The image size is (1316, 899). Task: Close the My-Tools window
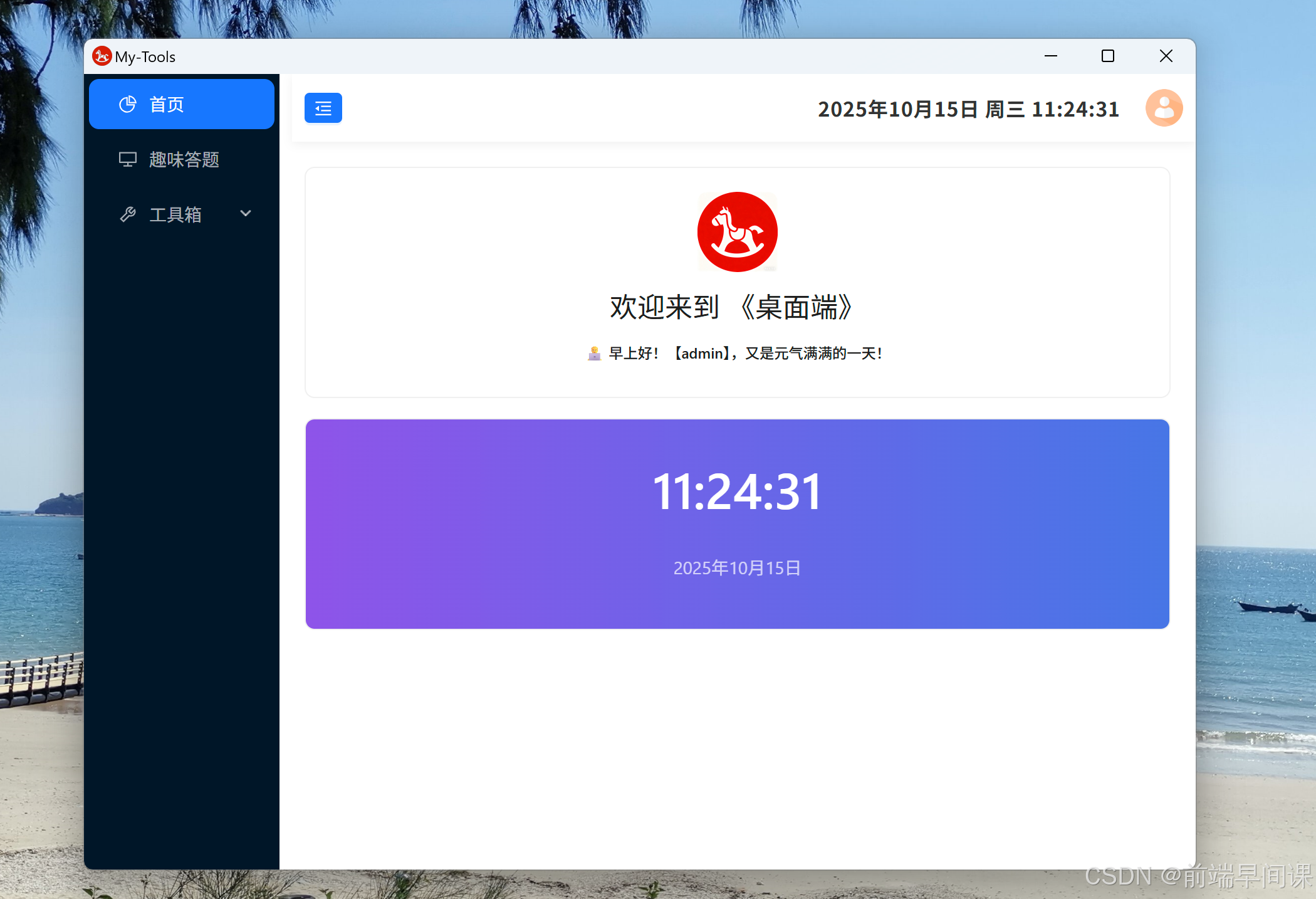pos(1166,56)
